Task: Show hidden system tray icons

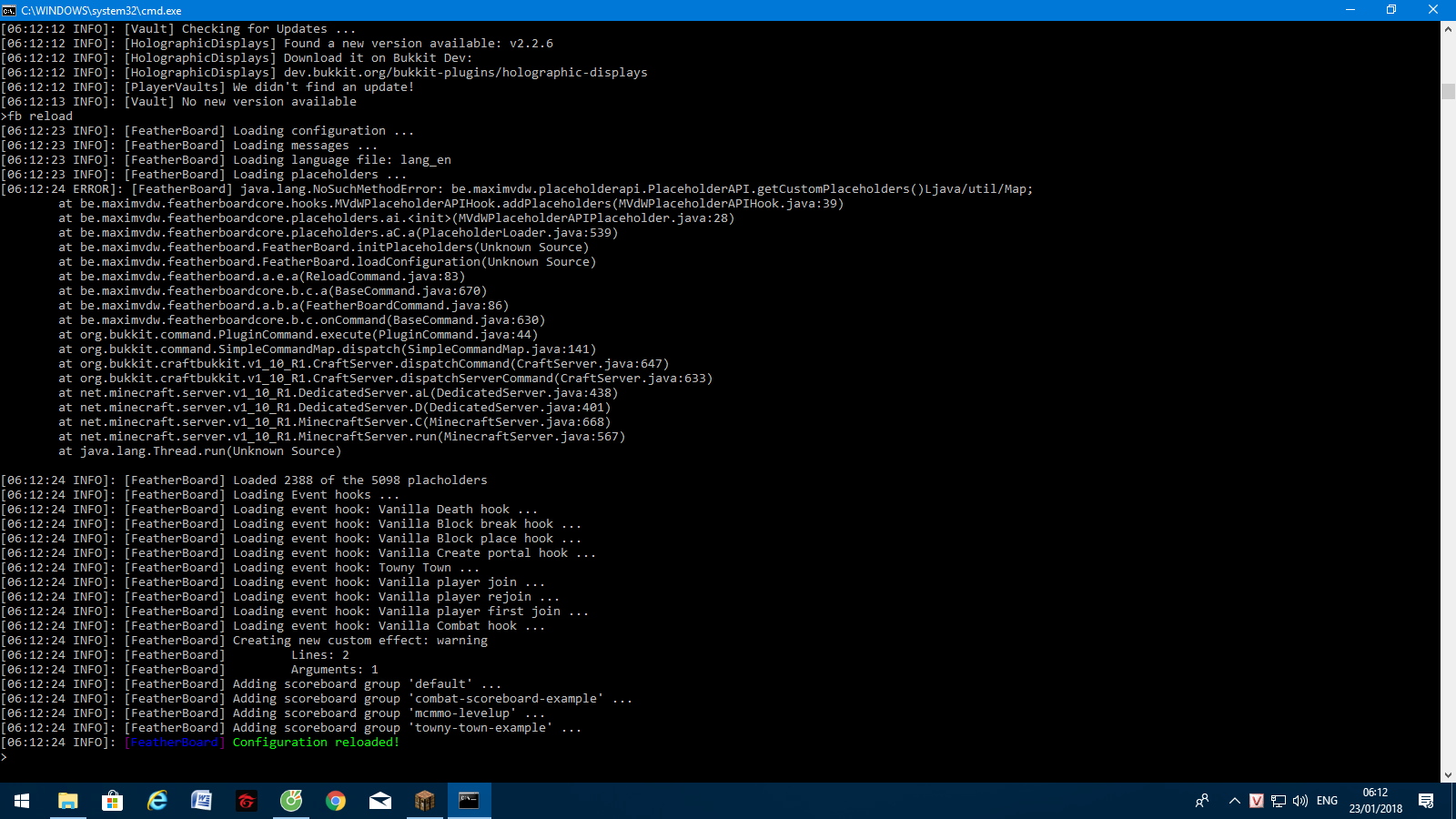Action: (x=1235, y=801)
